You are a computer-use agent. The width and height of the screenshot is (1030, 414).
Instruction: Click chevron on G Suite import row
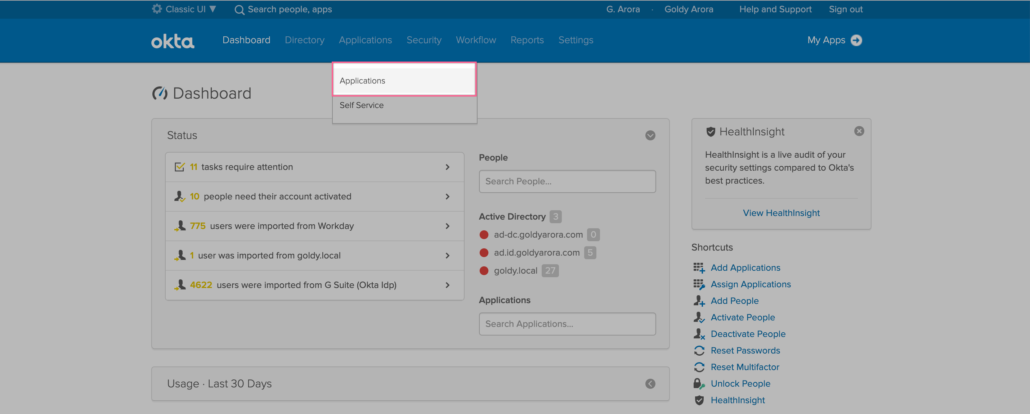(x=447, y=285)
